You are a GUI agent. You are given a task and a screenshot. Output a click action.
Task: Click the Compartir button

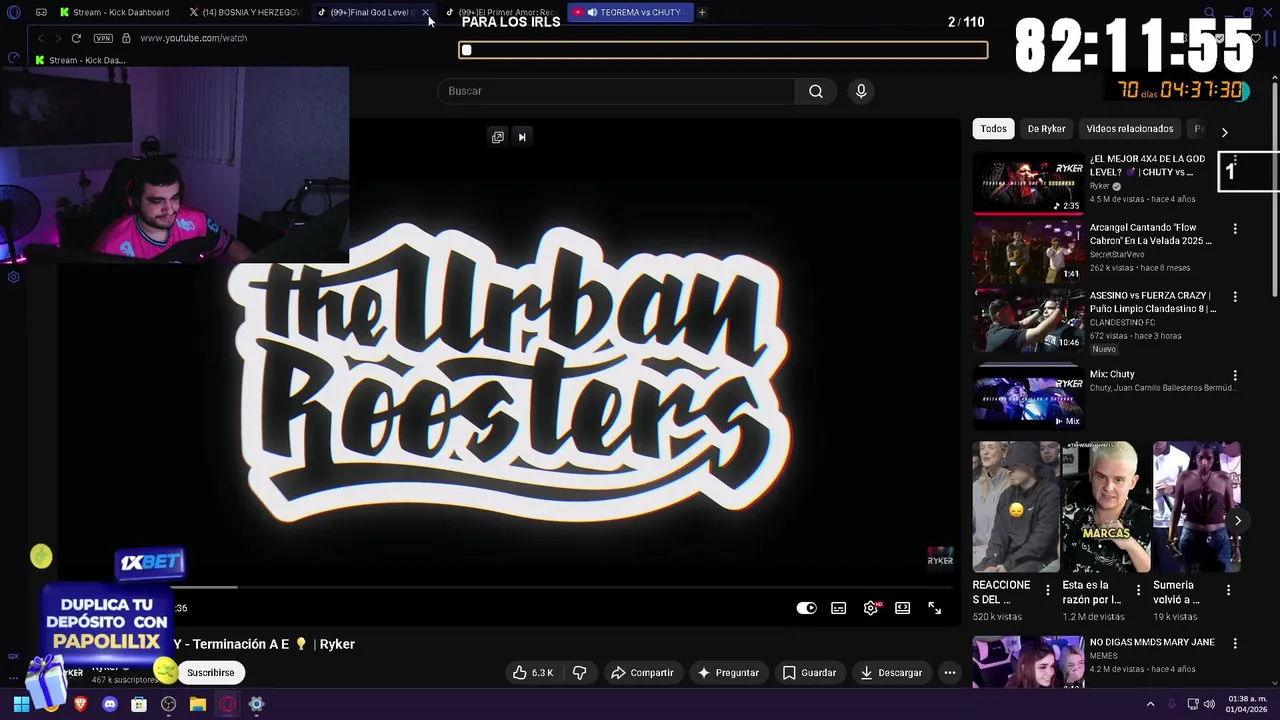pos(642,673)
